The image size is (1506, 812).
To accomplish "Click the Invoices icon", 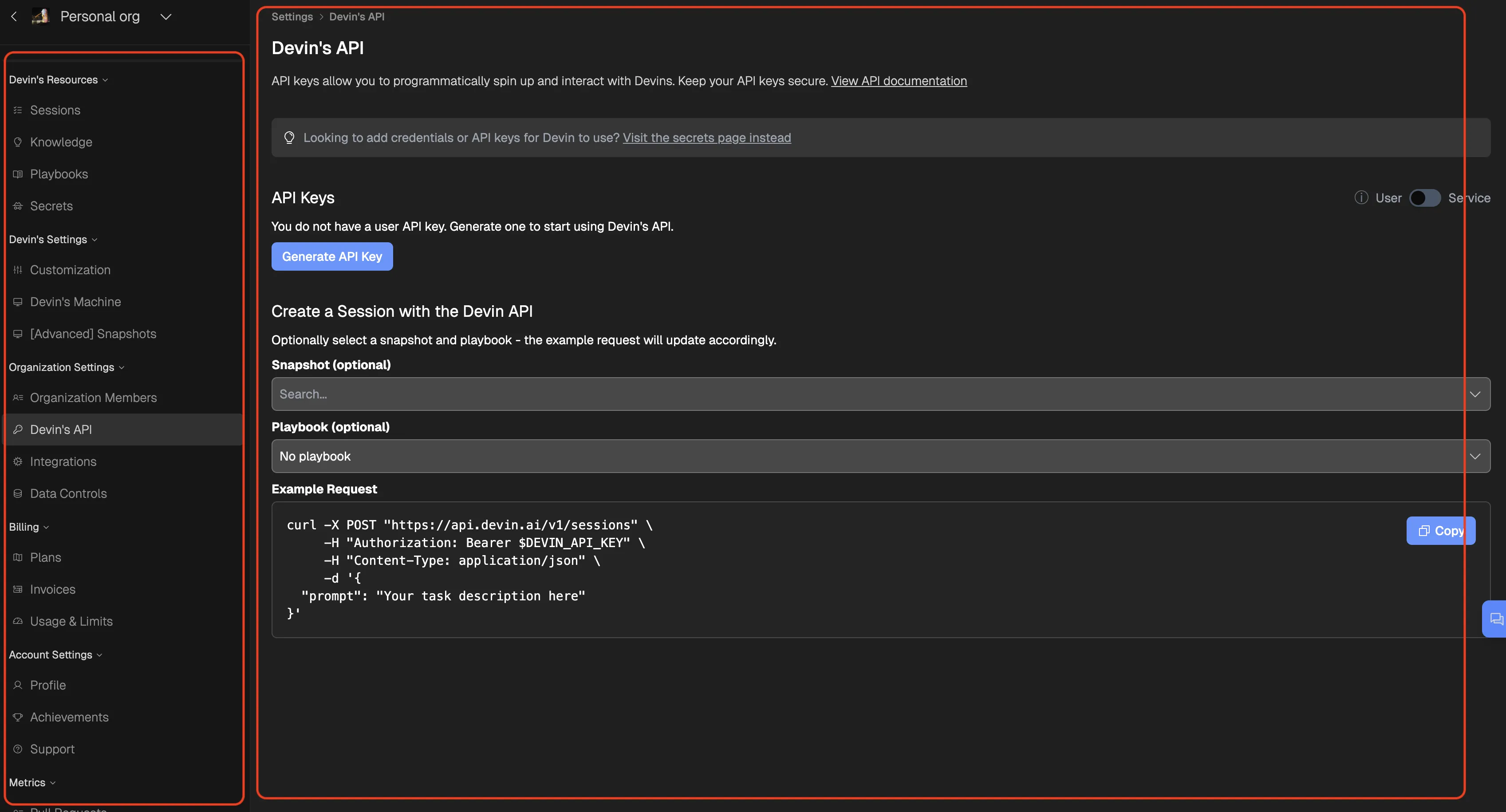I will 18,589.
